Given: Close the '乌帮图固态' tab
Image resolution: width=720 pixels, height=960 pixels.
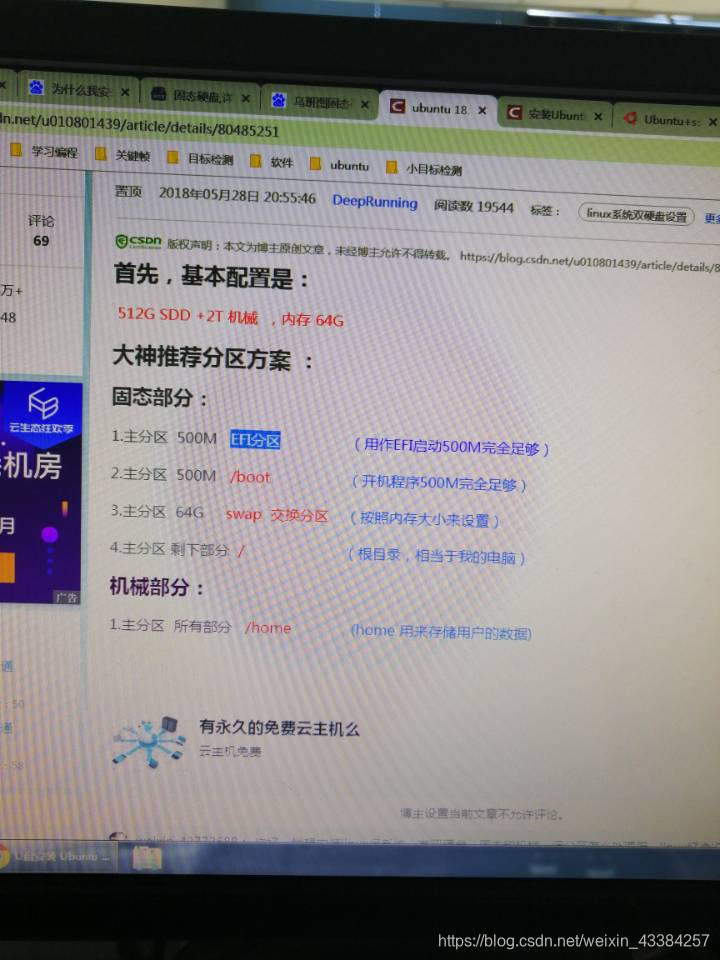Looking at the screenshot, I should click(365, 105).
